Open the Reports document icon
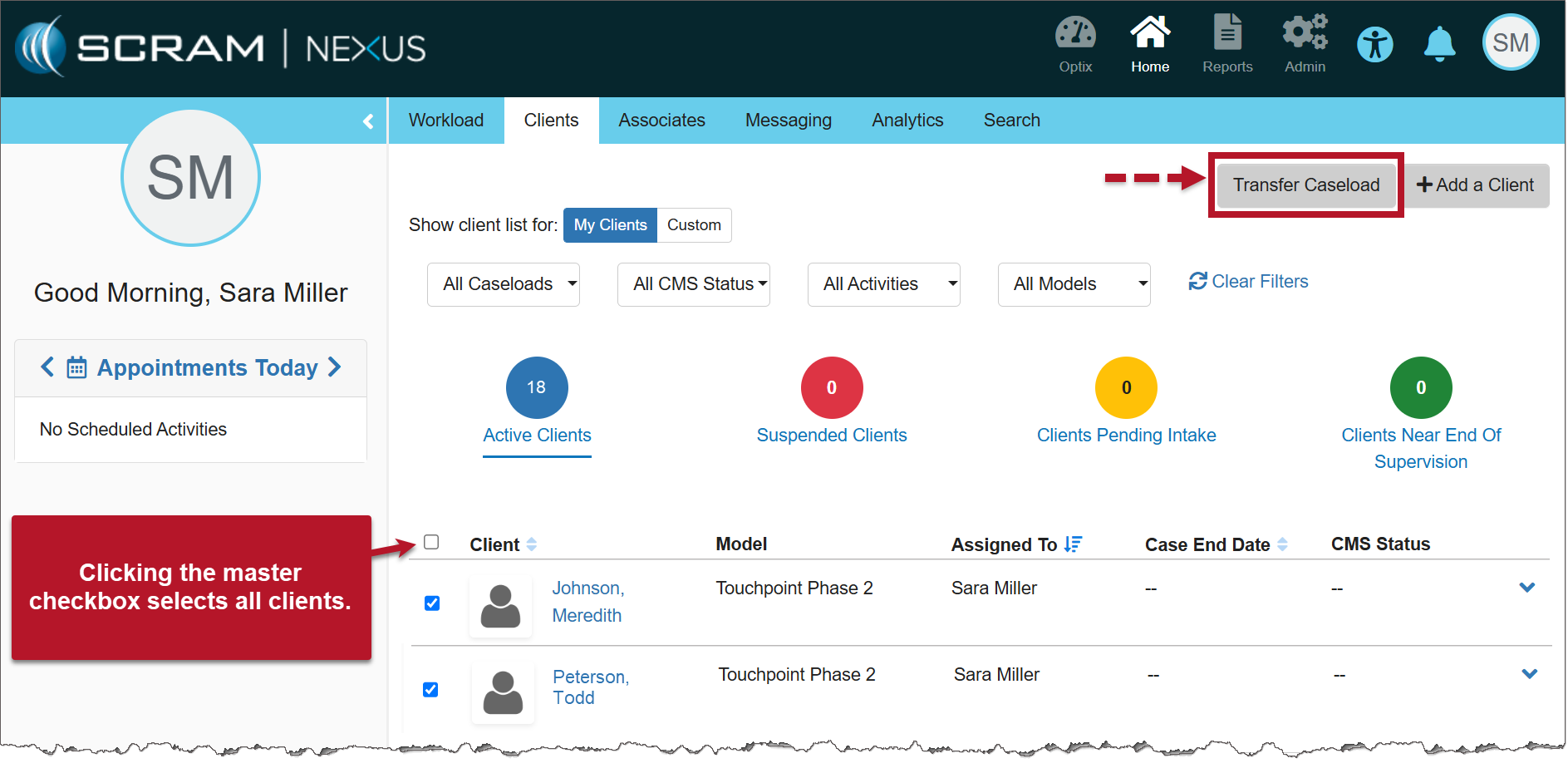Image resolution: width=1568 pixels, height=768 pixels. pos(1226,35)
